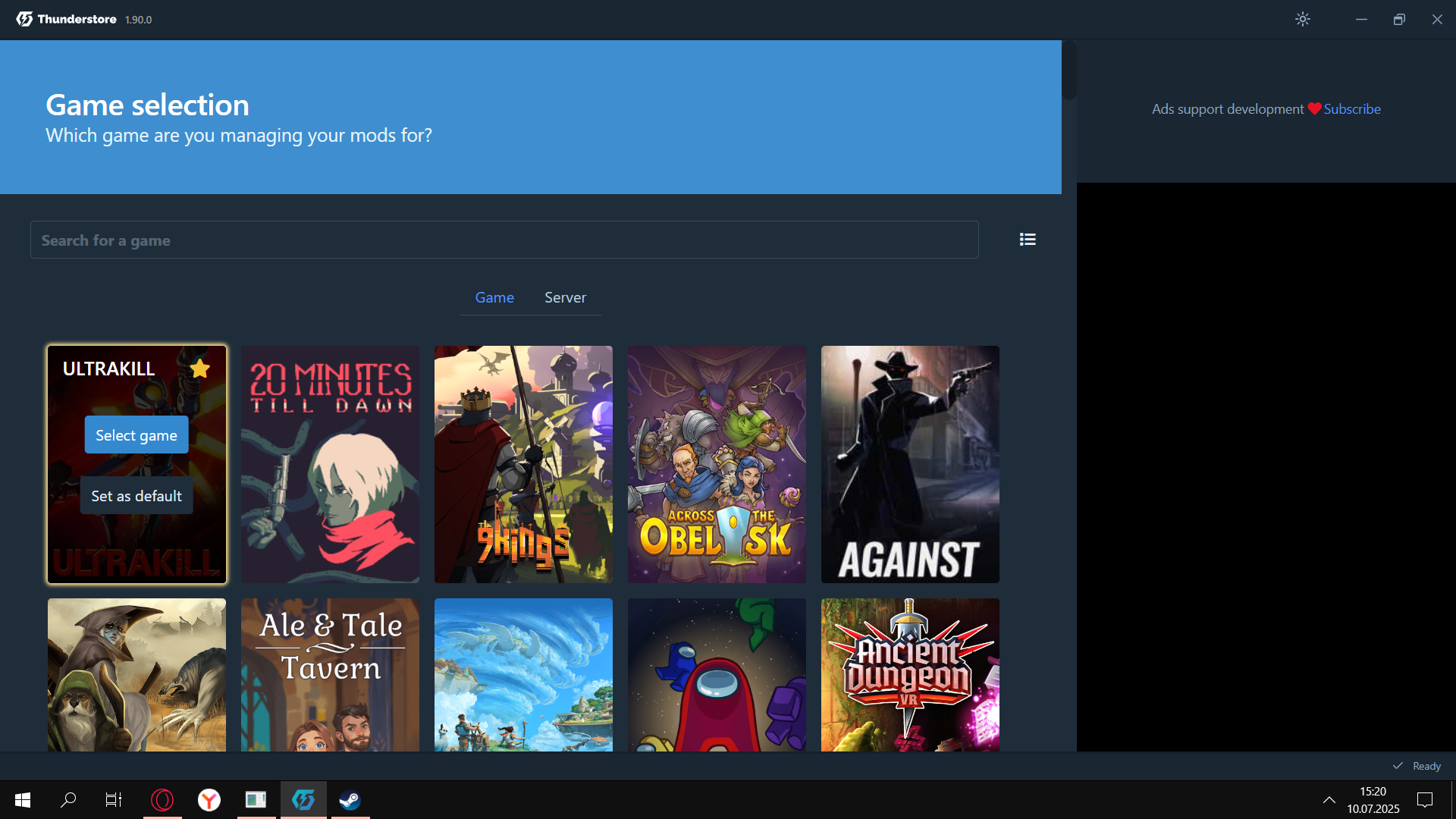Toggle the ULTRAKILL favorite star

click(200, 369)
